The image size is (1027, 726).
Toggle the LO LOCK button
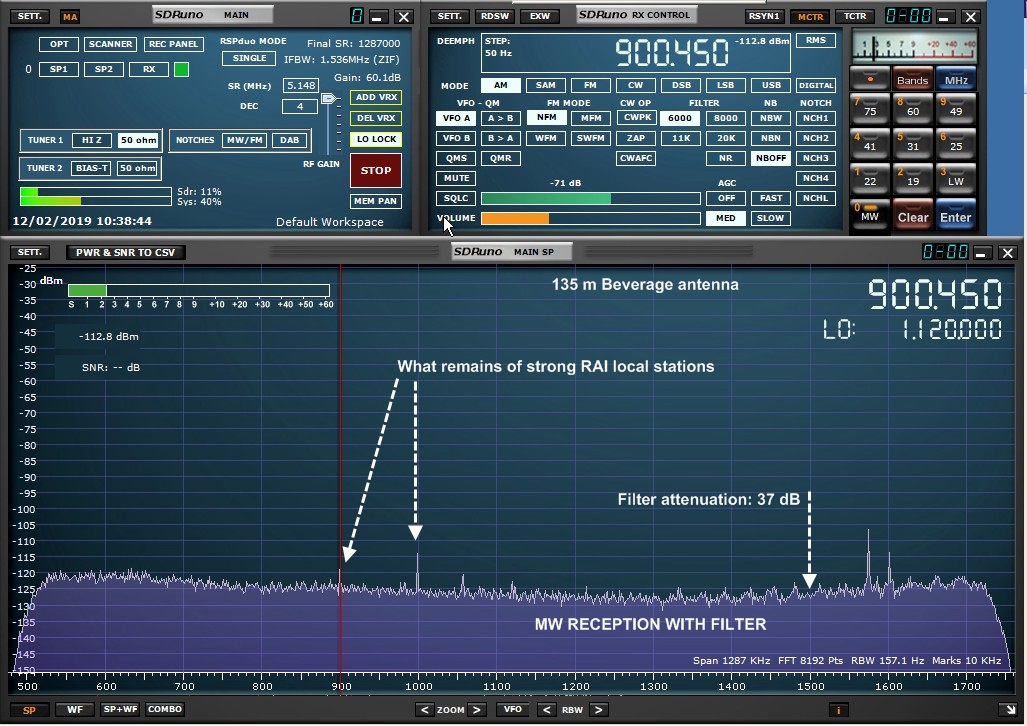pos(376,139)
